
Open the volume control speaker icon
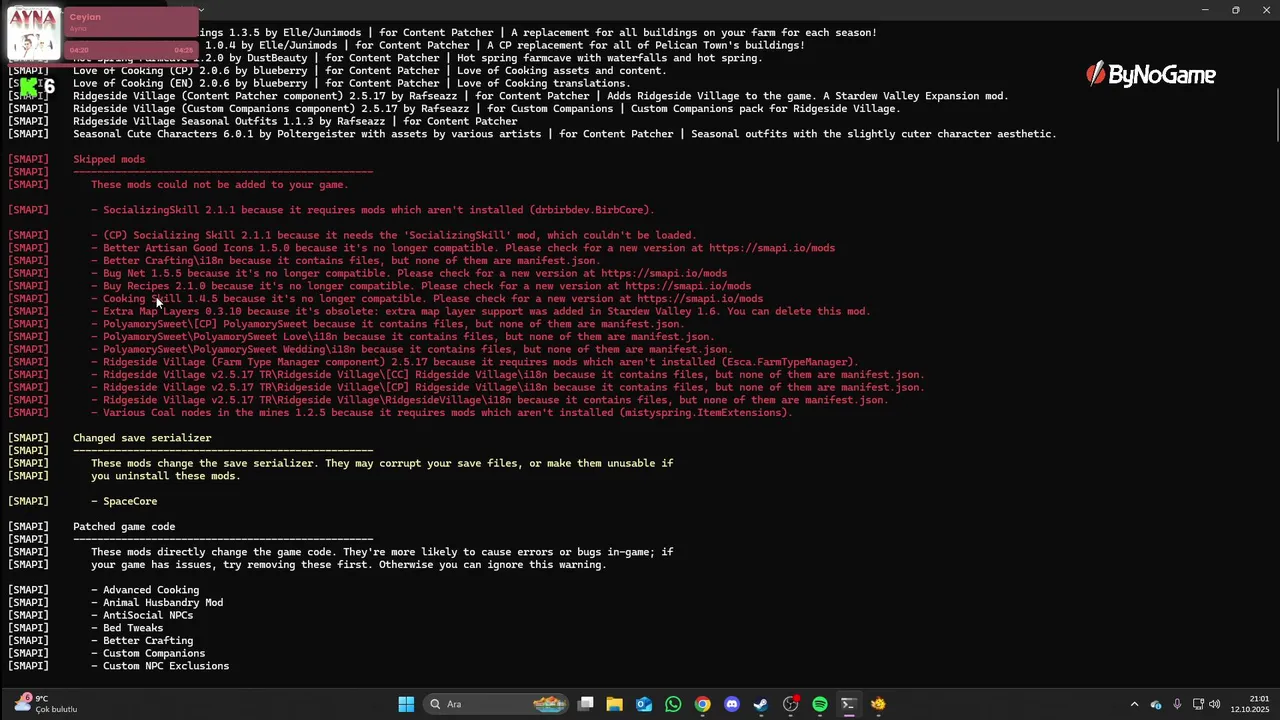1215,704
